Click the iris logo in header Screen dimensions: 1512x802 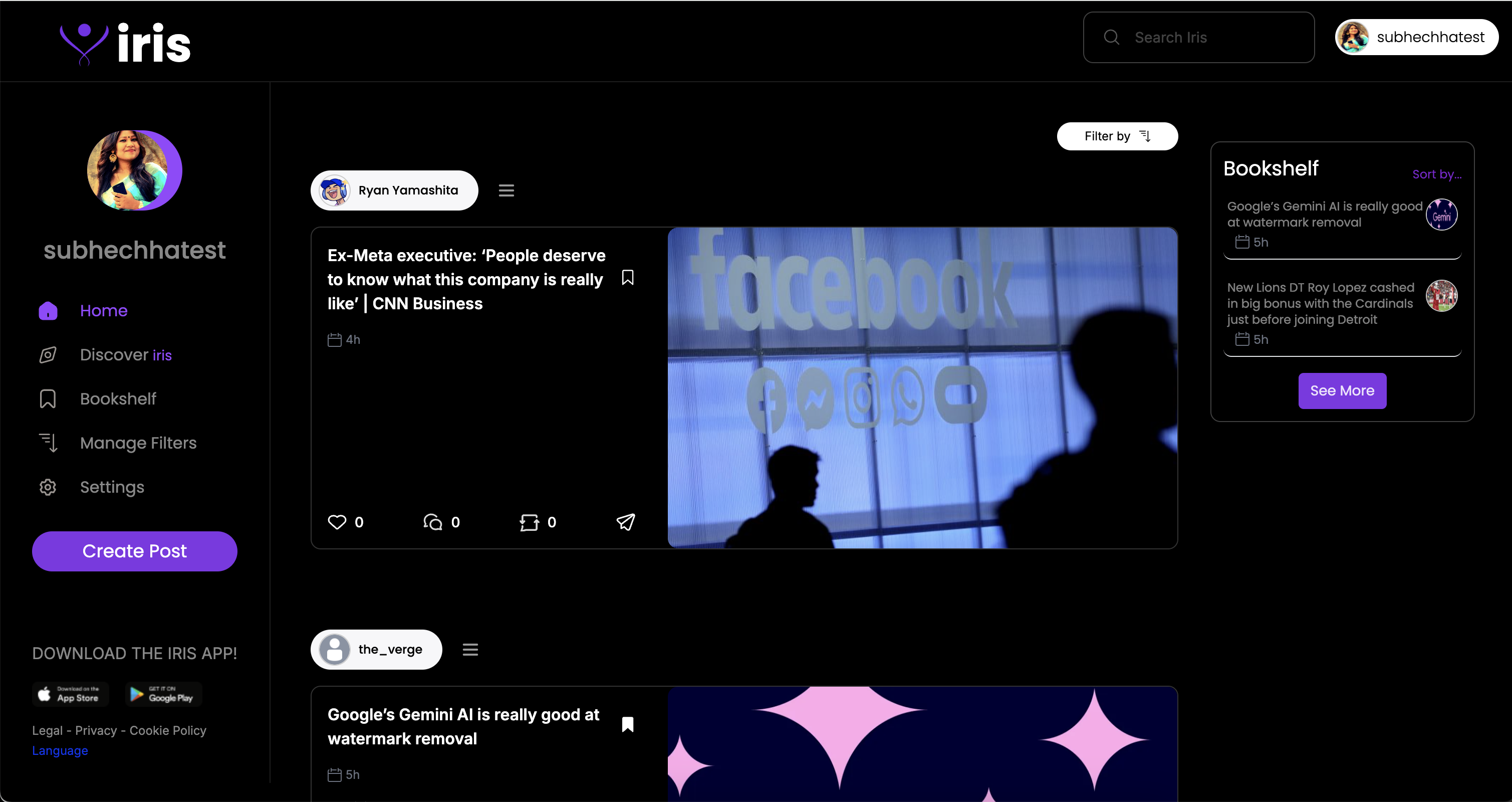pos(126,44)
